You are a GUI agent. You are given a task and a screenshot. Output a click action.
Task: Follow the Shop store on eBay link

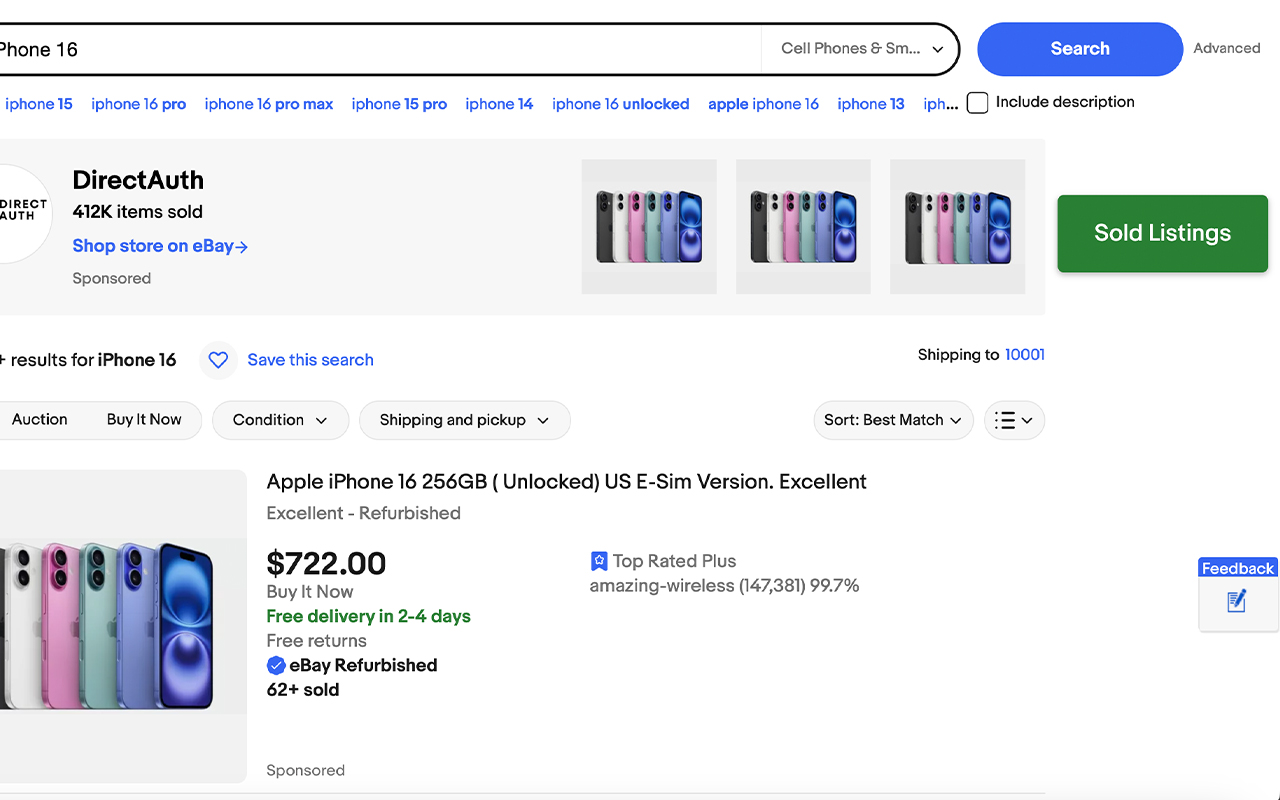160,246
